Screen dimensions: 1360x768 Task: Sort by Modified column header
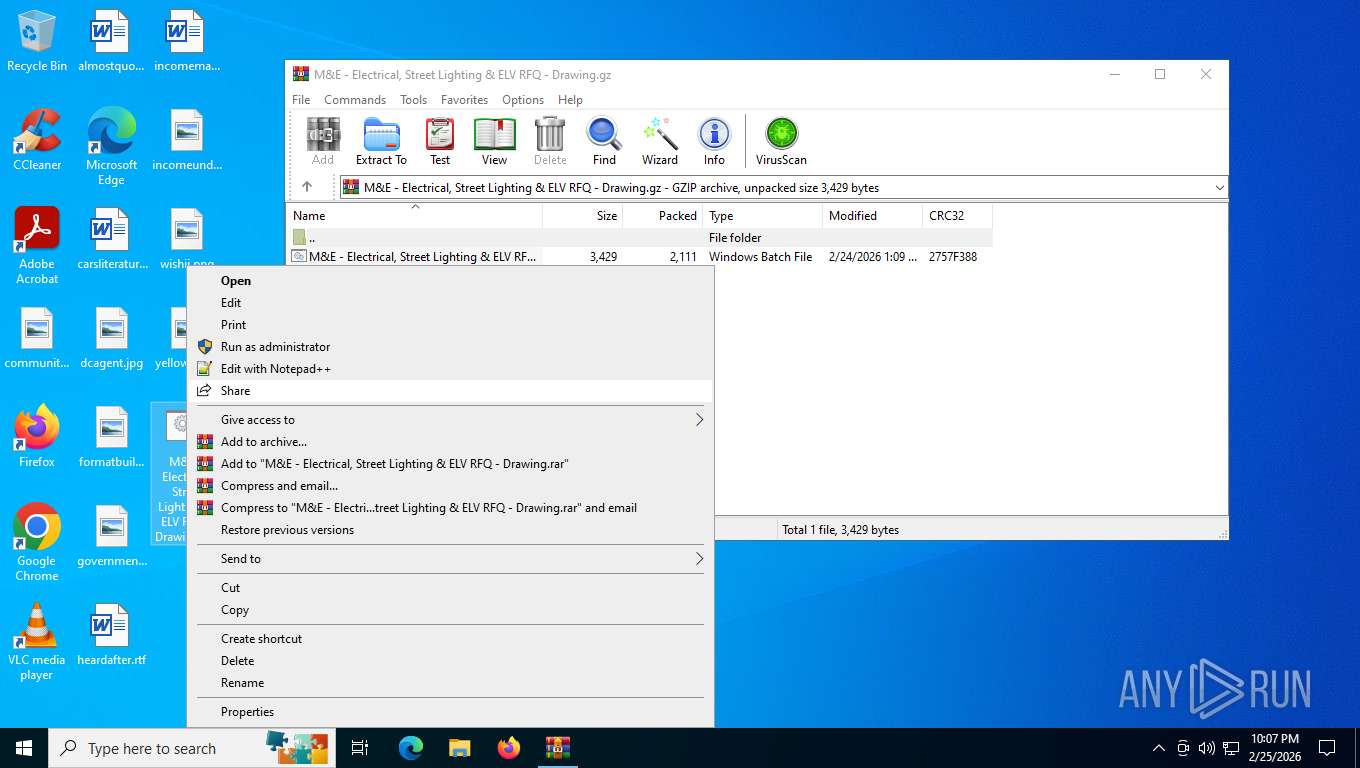(x=872, y=216)
